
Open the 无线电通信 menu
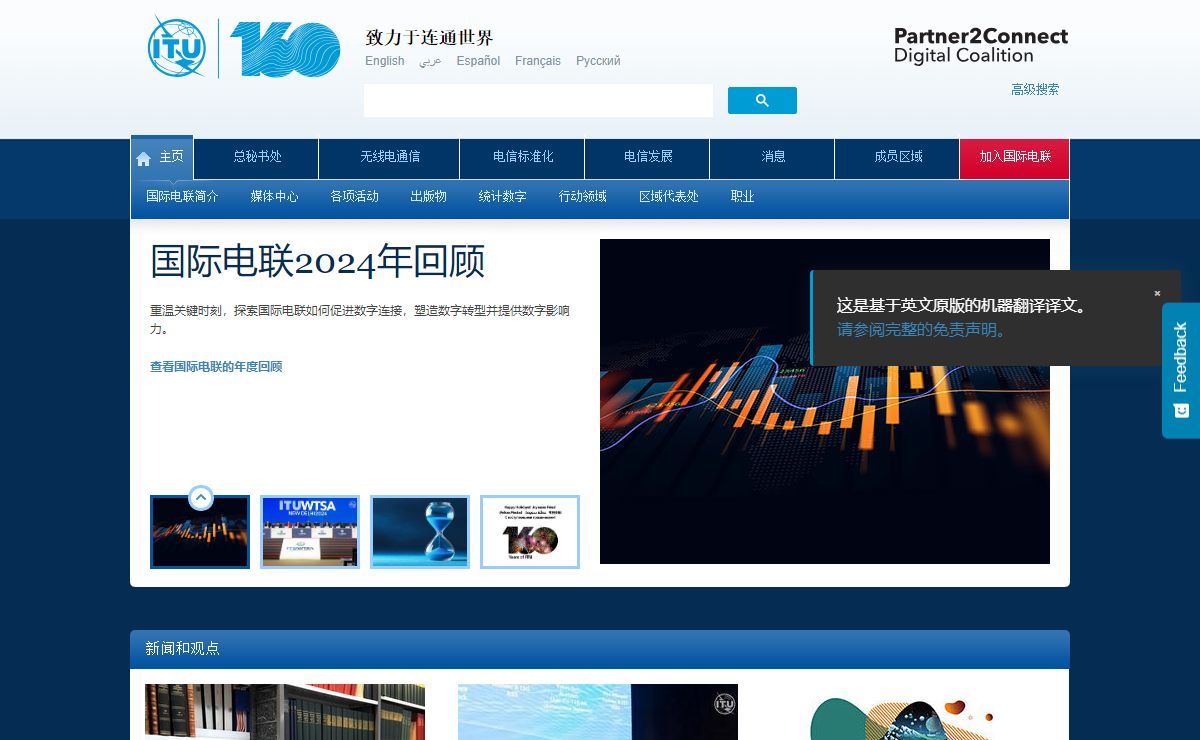390,157
